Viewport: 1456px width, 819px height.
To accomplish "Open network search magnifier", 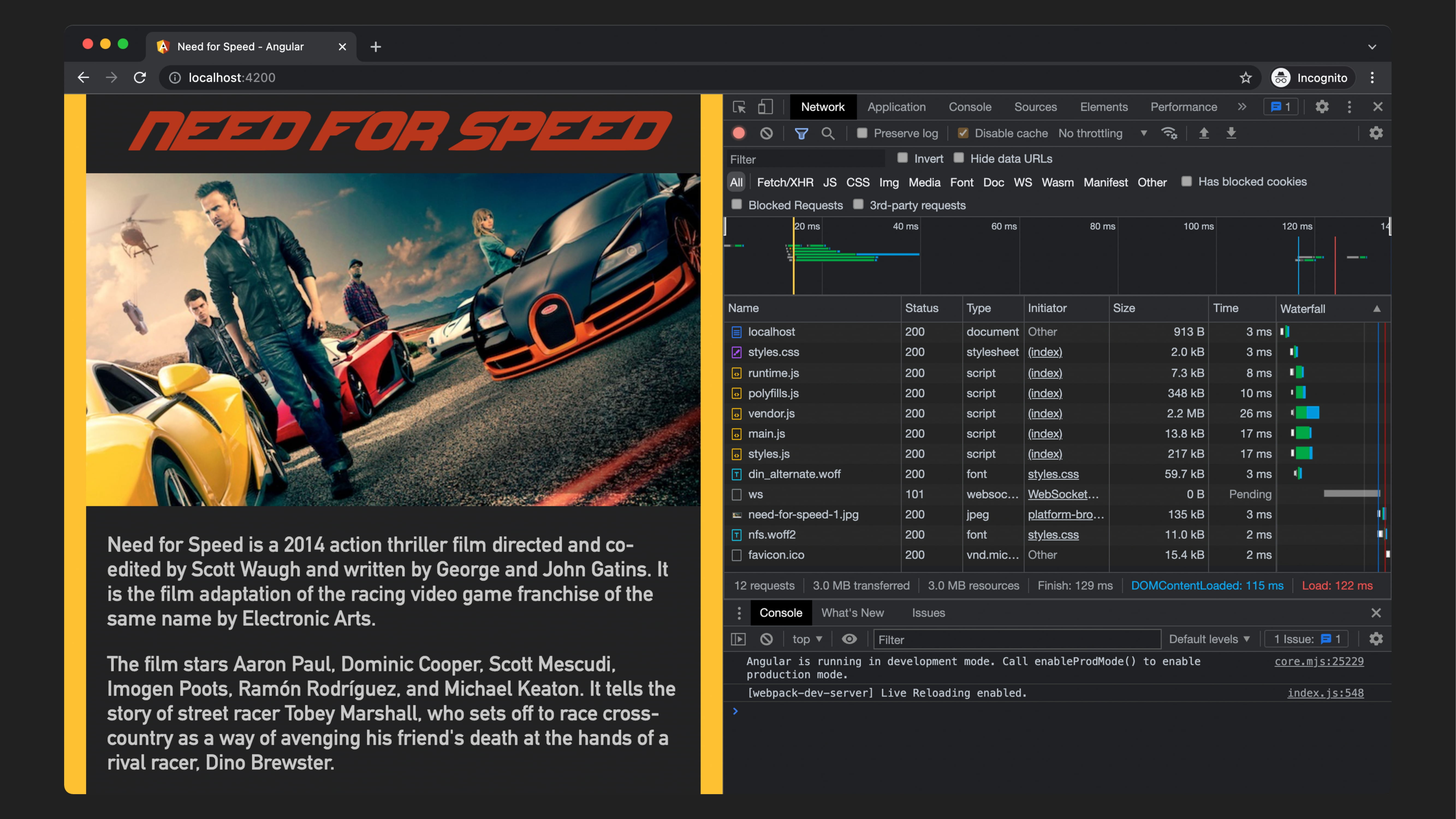I will 828,133.
